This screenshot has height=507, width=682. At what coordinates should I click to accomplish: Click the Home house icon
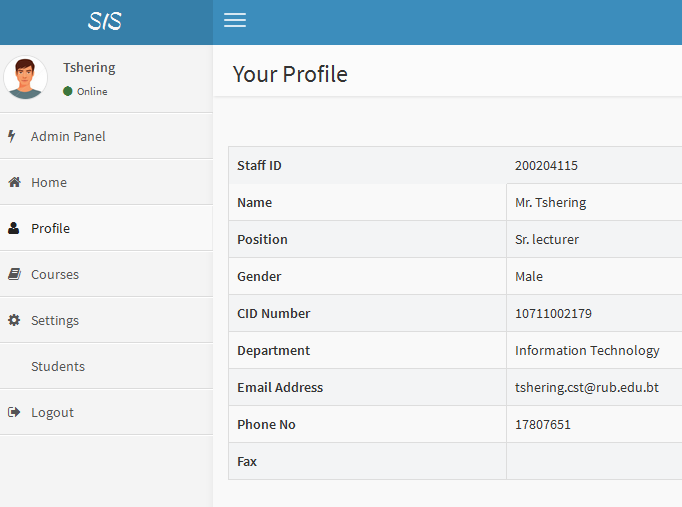(x=14, y=182)
